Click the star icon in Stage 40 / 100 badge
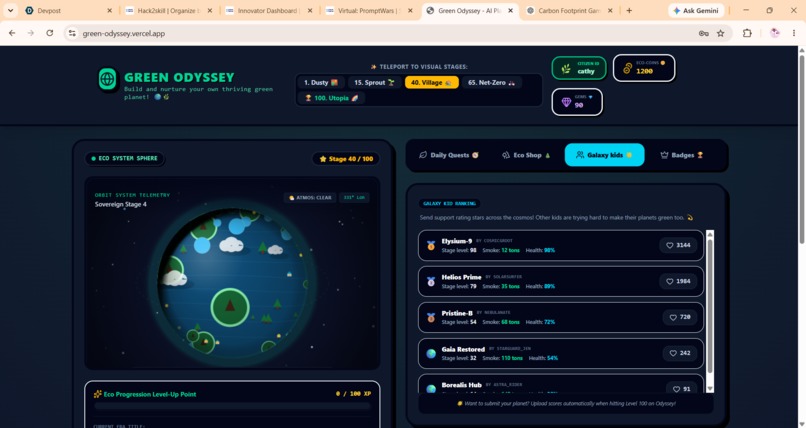 click(x=323, y=159)
